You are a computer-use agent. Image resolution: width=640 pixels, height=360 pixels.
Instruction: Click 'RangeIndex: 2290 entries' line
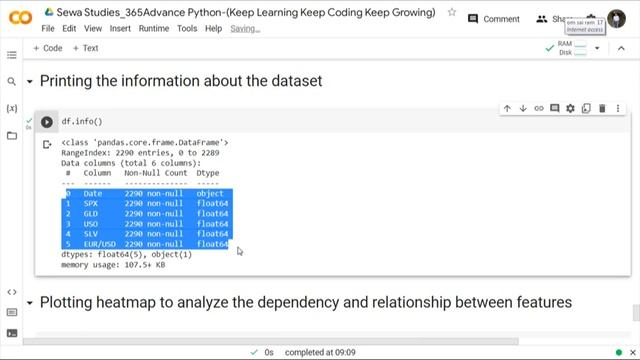[140, 153]
